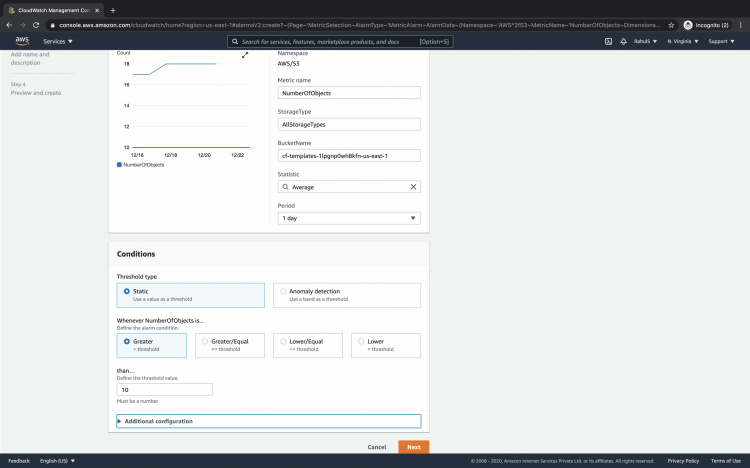Pick the Greater/Equal threshold condition
Screen dimensions: 750x468
coord(205,341)
